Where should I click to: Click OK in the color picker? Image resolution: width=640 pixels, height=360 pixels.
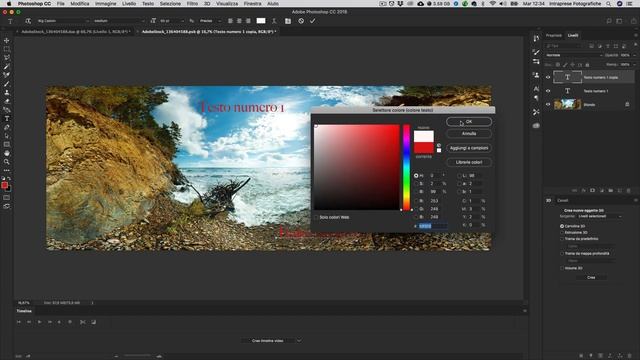click(469, 122)
